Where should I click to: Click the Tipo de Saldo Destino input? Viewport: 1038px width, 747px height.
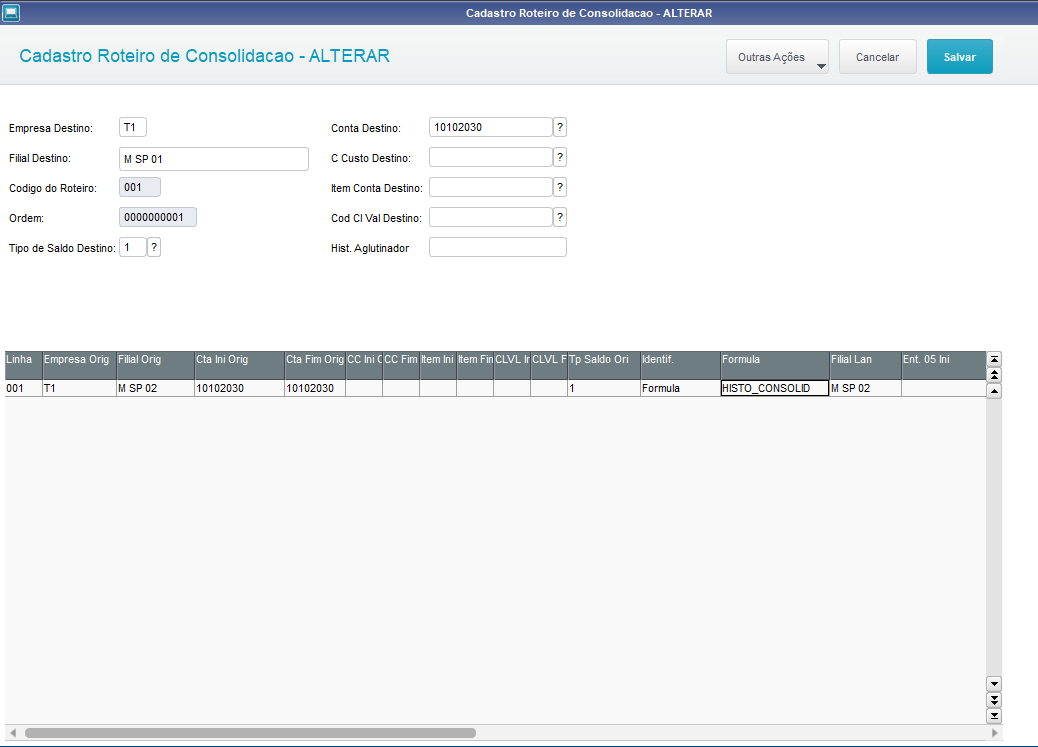tap(132, 247)
